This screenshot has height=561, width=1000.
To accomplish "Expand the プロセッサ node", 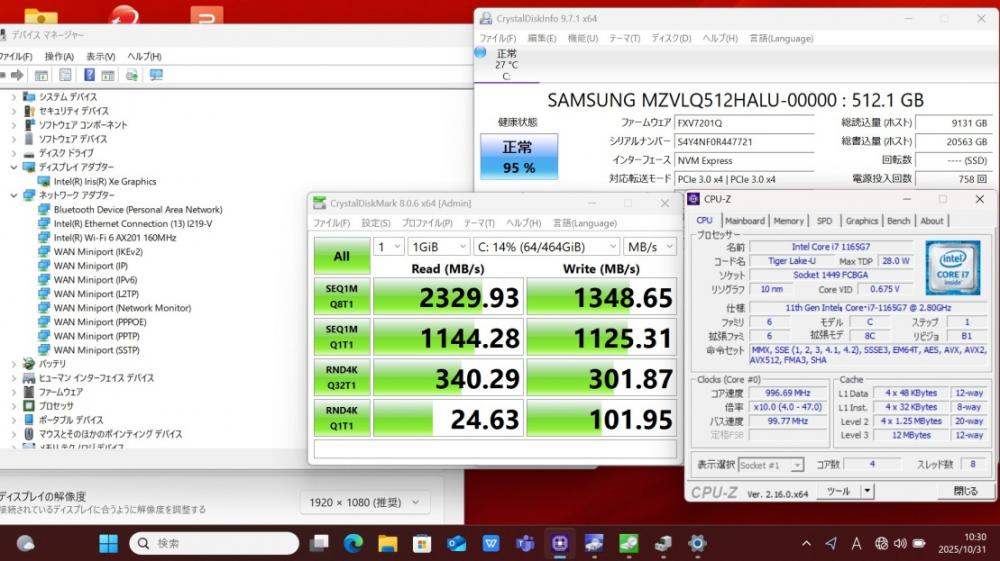I will [13, 405].
